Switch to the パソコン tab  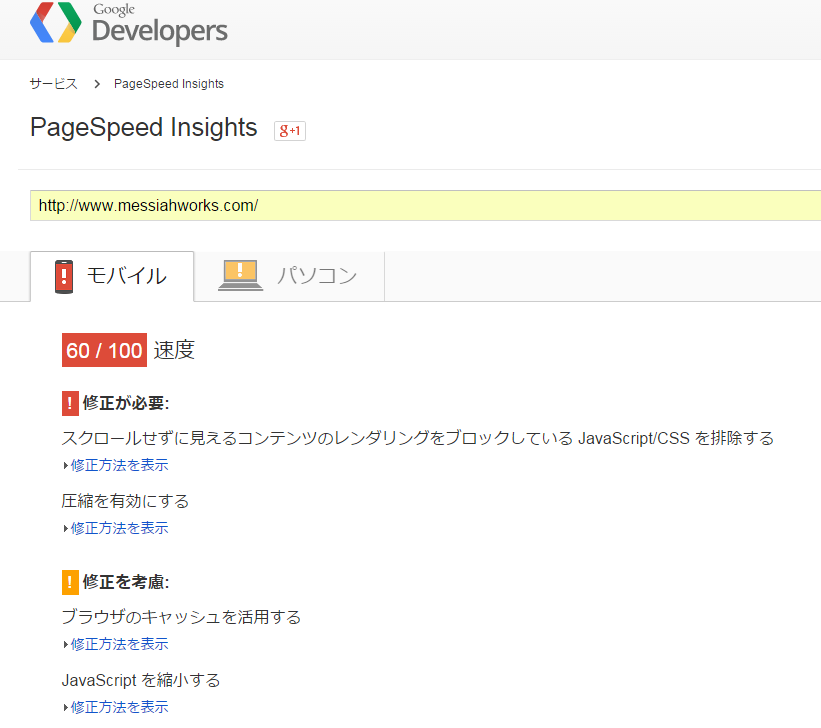point(289,277)
